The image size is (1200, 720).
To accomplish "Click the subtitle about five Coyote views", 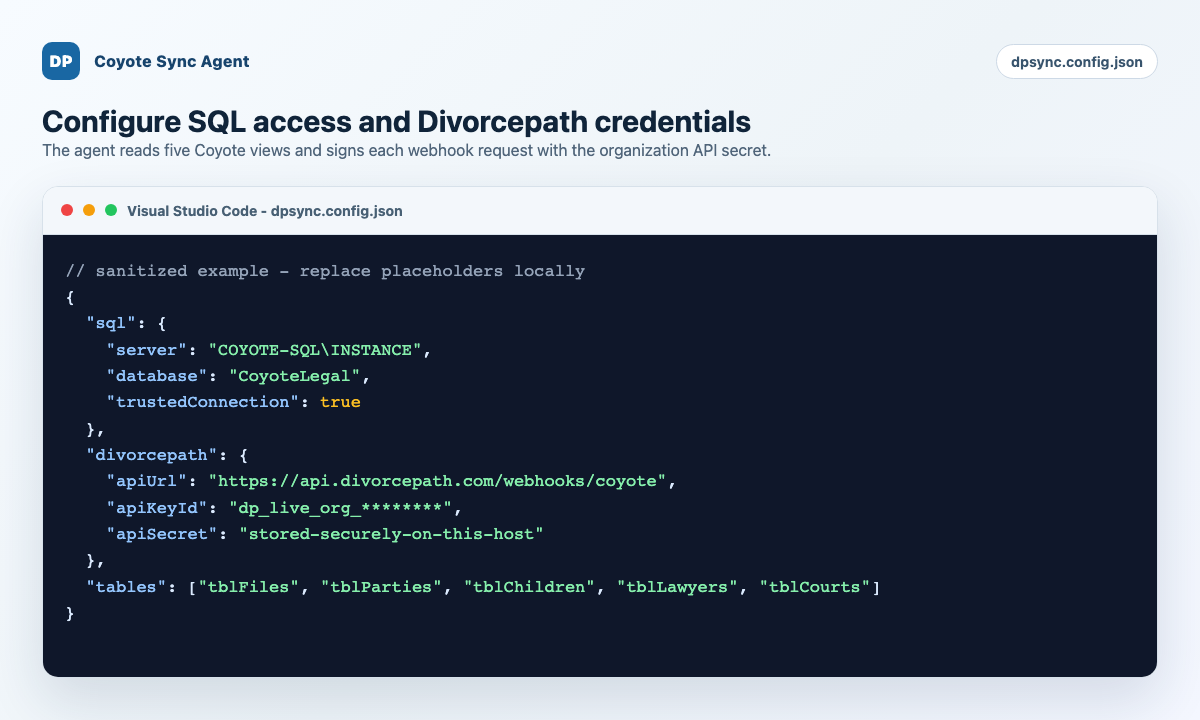I will pyautogui.click(x=406, y=152).
